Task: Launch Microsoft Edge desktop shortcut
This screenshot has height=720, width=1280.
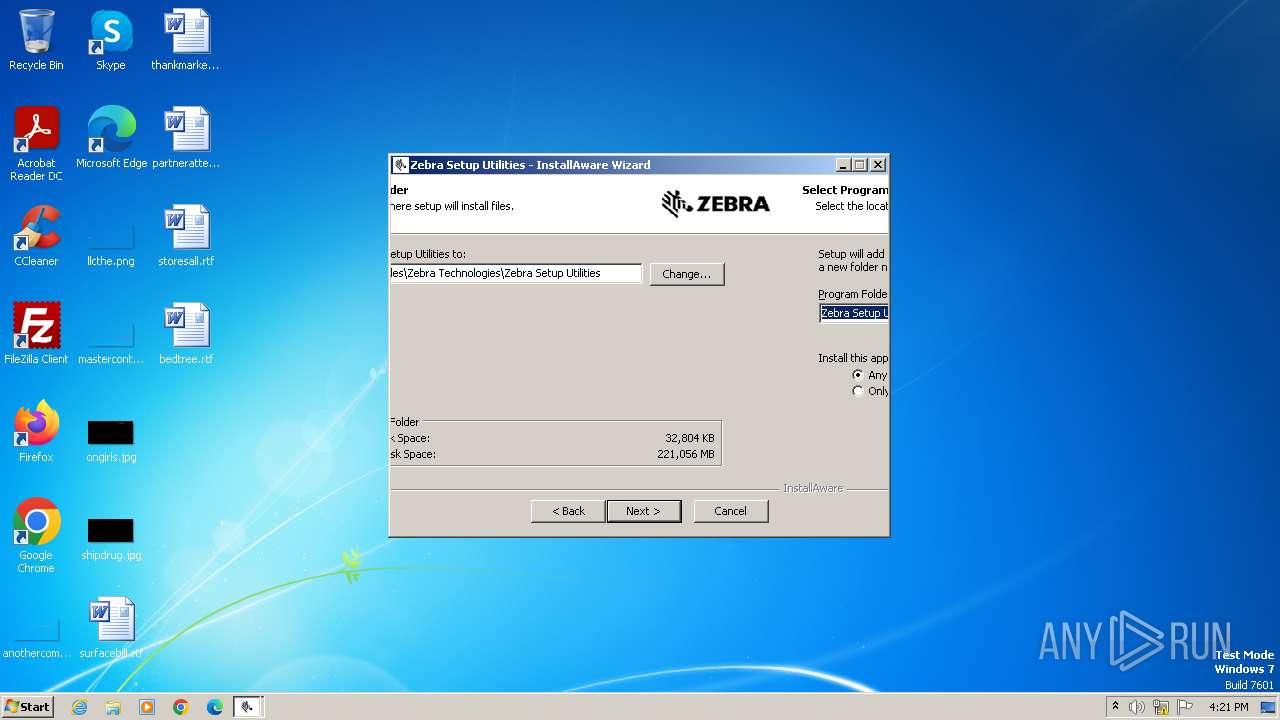Action: 111,138
